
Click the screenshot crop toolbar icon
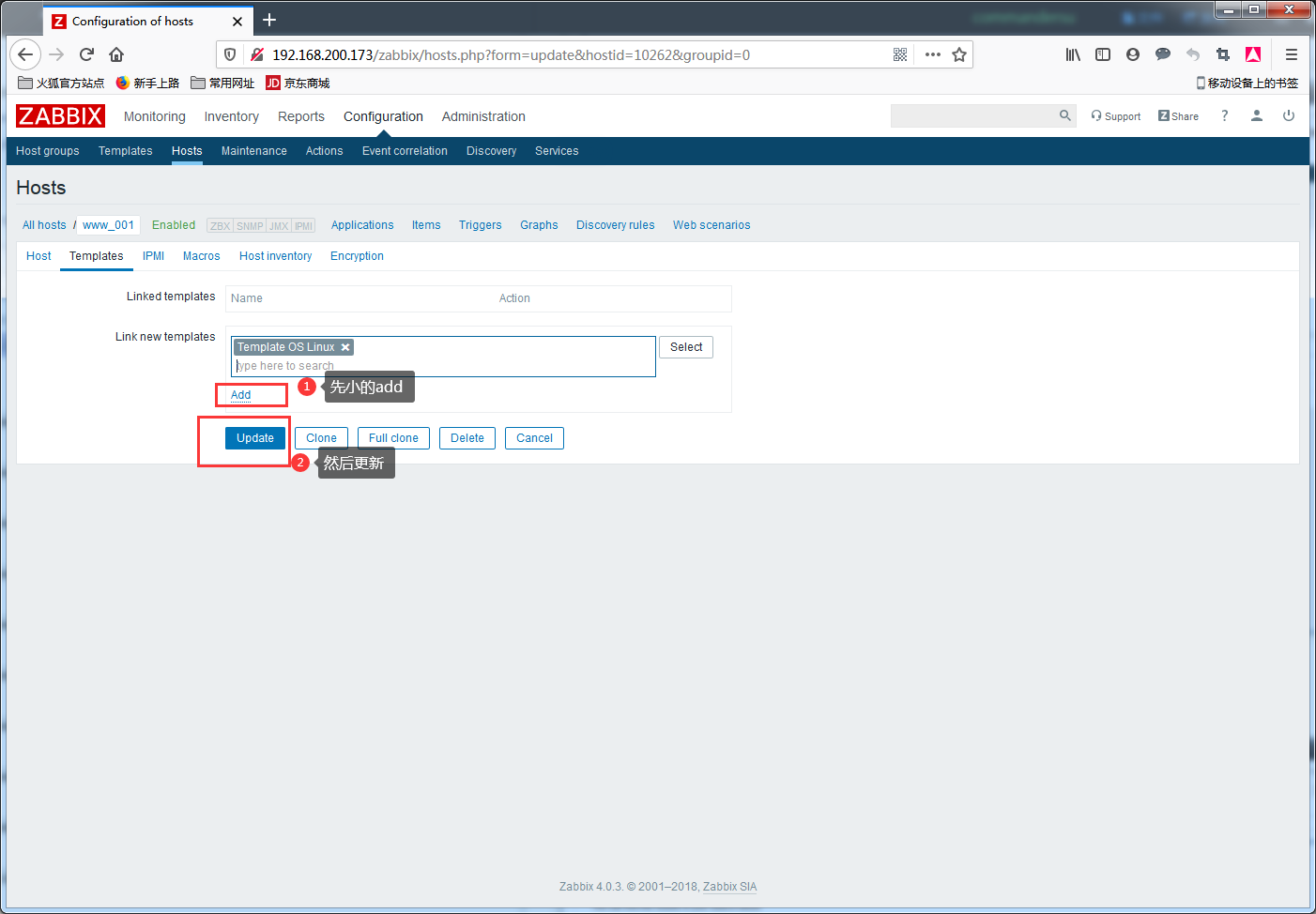pyautogui.click(x=1223, y=54)
